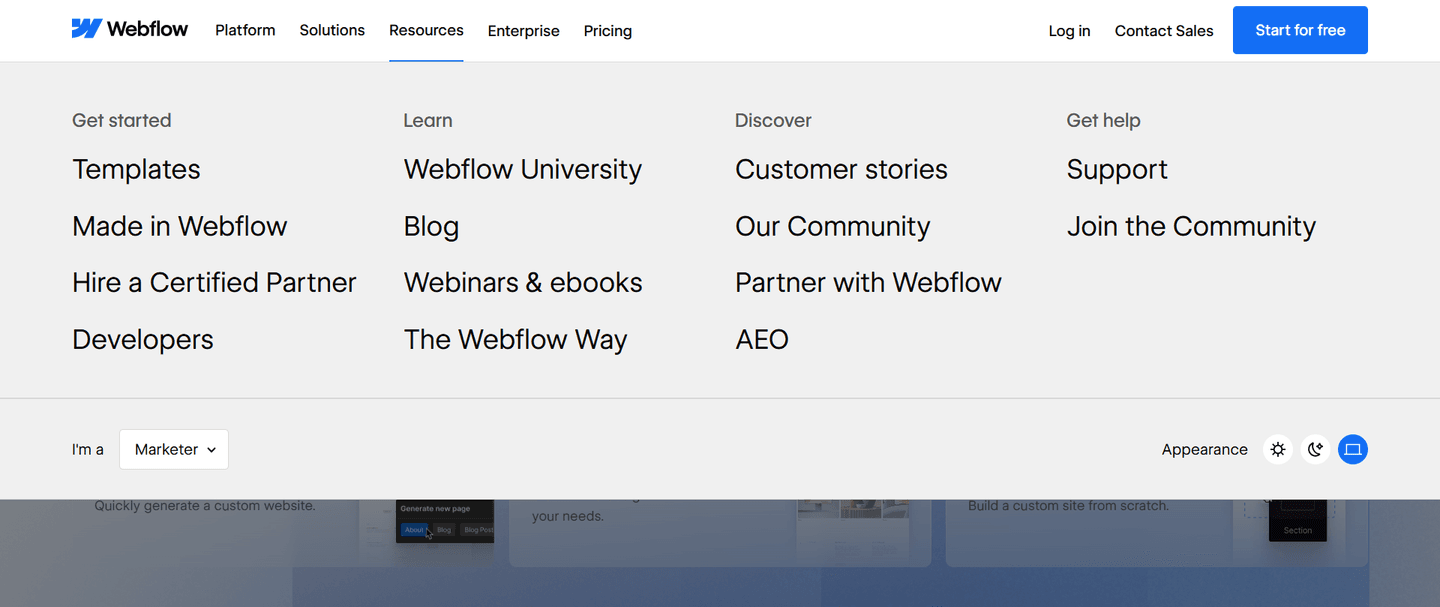Click Log in link
1440x607 pixels.
click(1069, 31)
